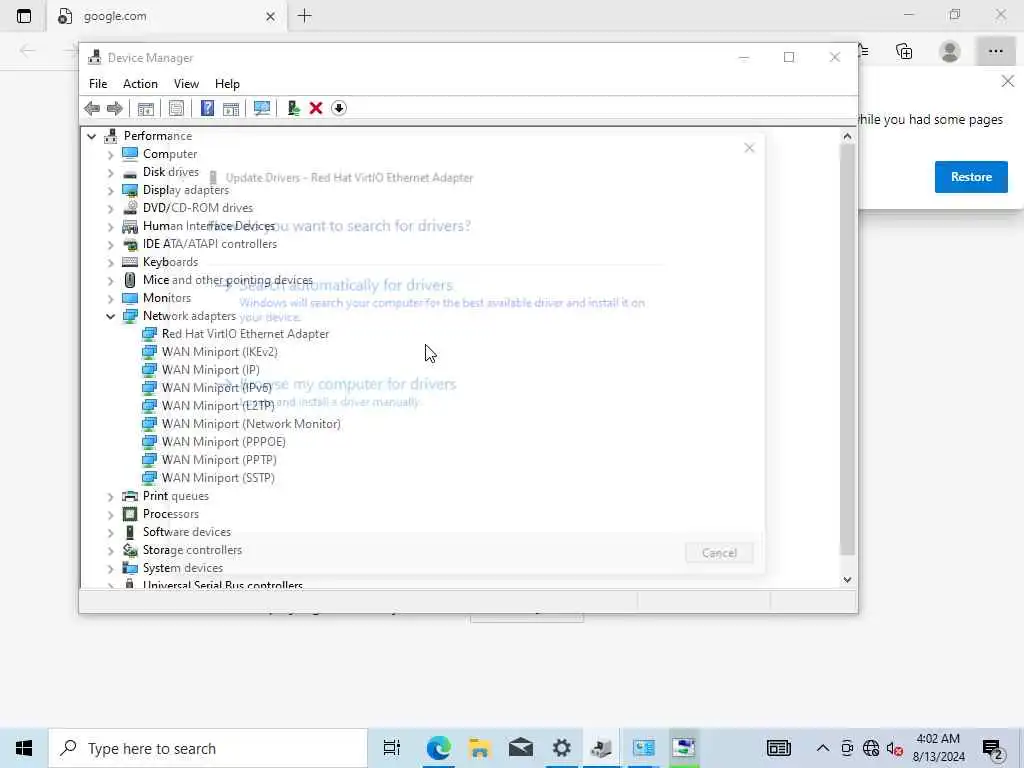Select the Software devices category
The height and width of the screenshot is (768, 1024).
click(187, 532)
